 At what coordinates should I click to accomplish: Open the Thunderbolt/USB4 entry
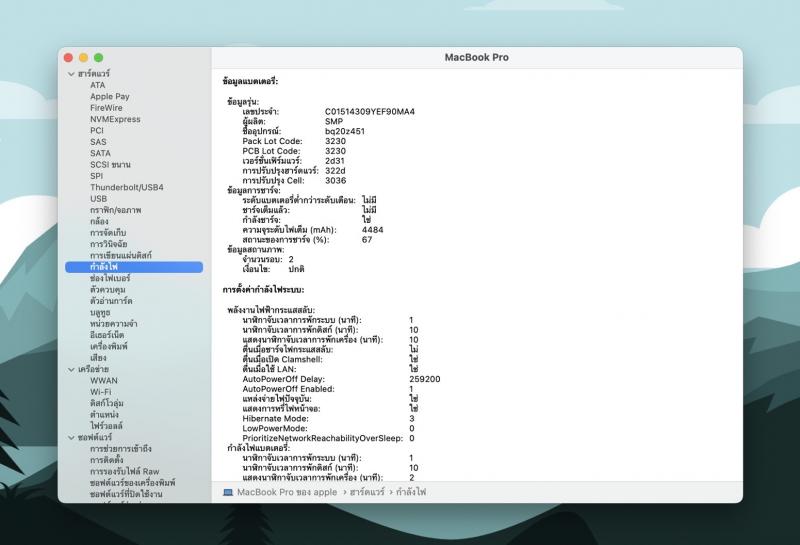[127, 187]
